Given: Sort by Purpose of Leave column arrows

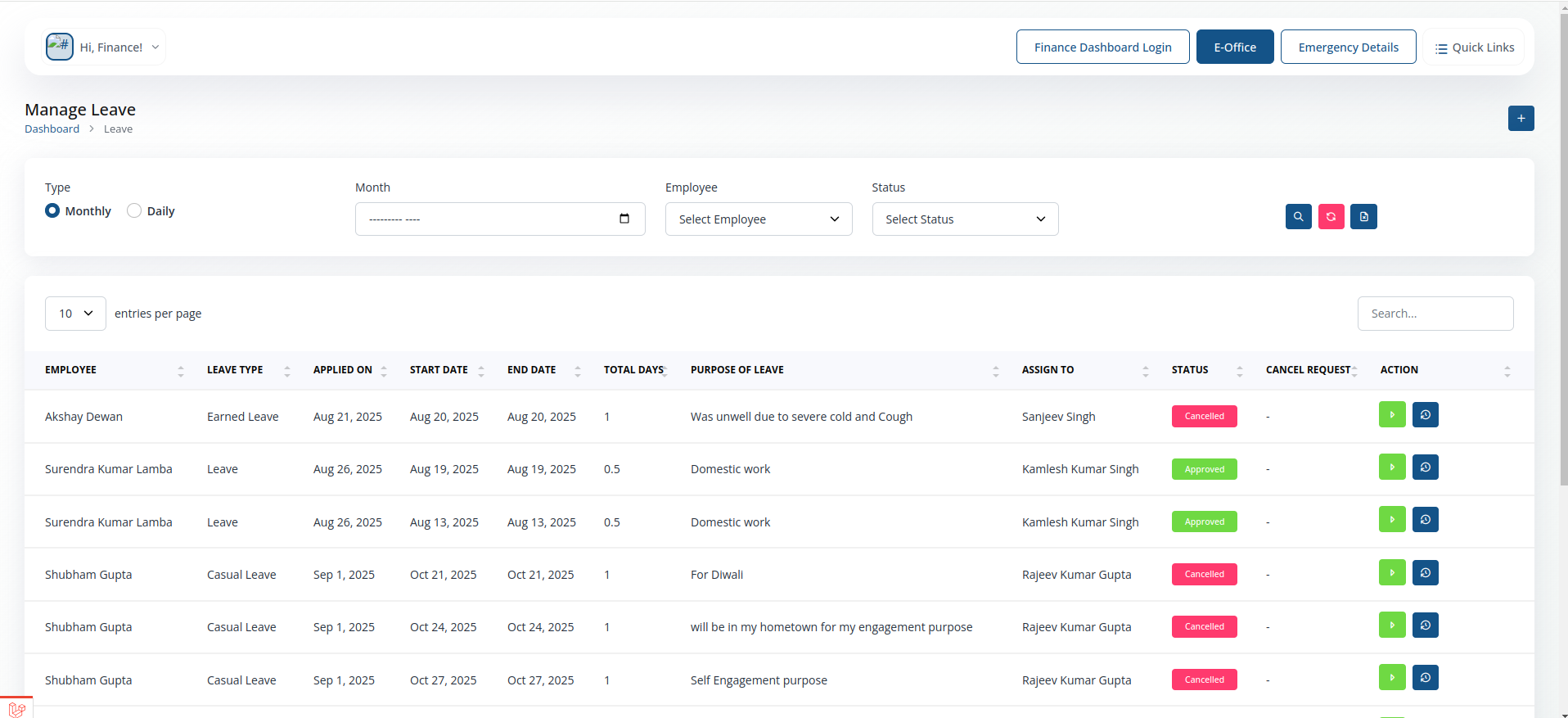Looking at the screenshot, I should (x=996, y=371).
